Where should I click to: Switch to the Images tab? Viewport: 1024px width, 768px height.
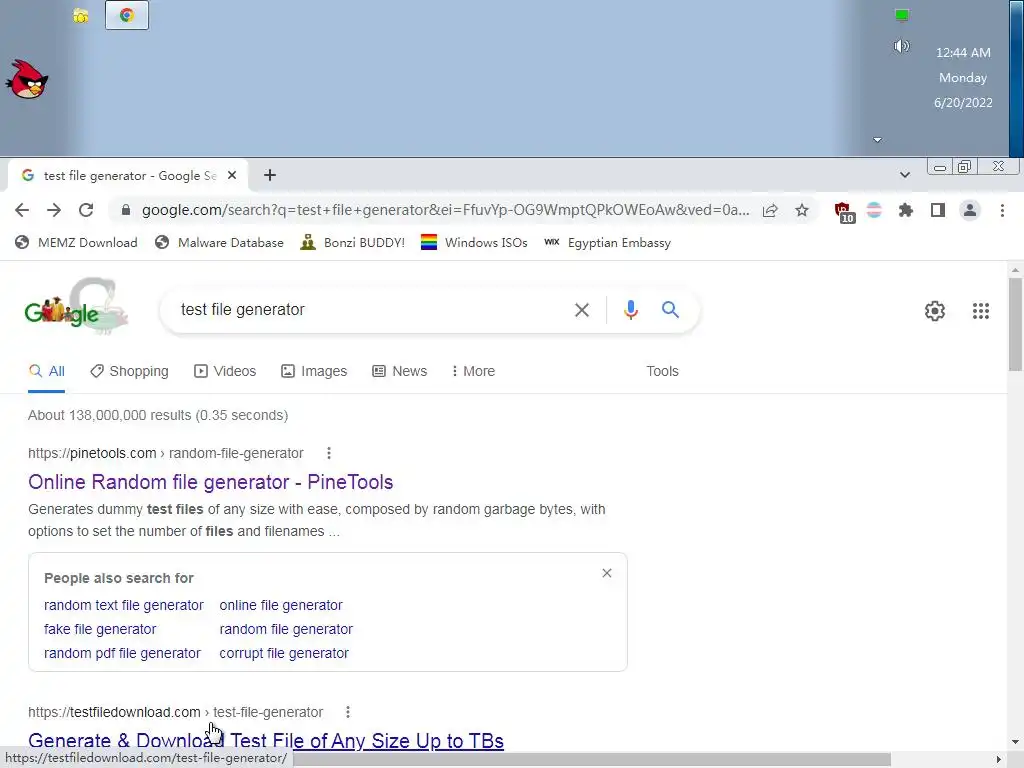(x=314, y=371)
